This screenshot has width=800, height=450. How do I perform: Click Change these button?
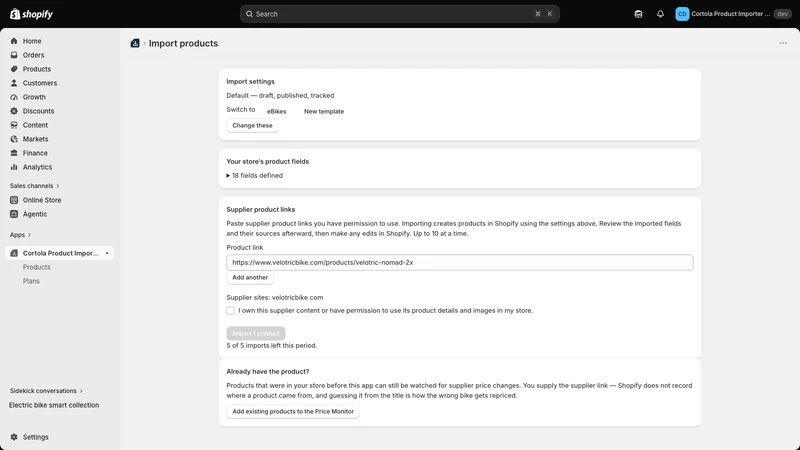pyautogui.click(x=253, y=126)
